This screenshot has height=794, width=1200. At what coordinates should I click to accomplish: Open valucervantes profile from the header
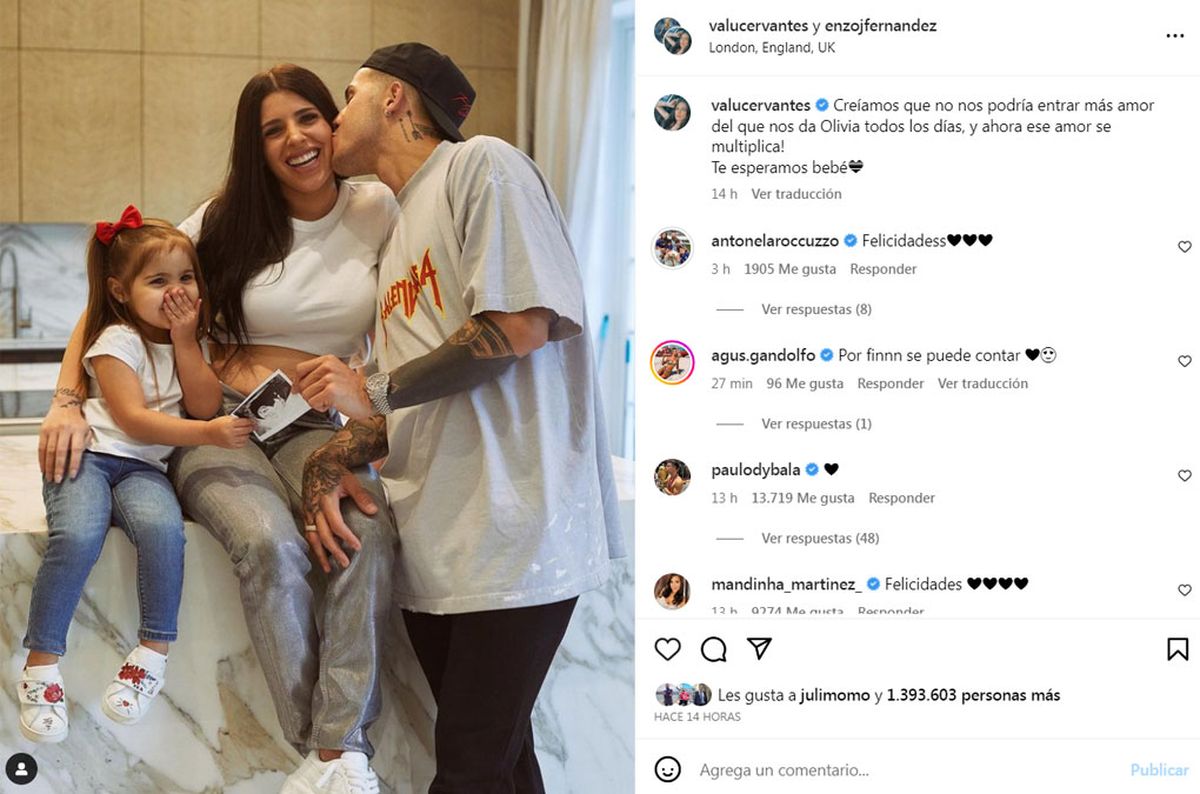[758, 26]
